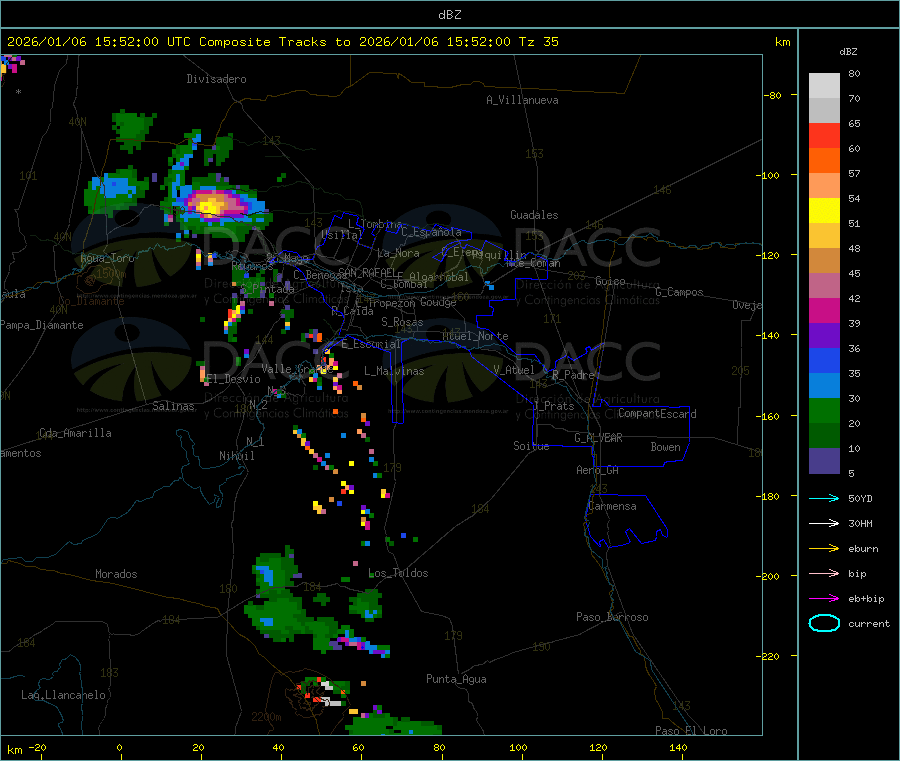The height and width of the screenshot is (761, 900).
Task: Click the Lag.Llancanelo map label
Action: pos(64,695)
